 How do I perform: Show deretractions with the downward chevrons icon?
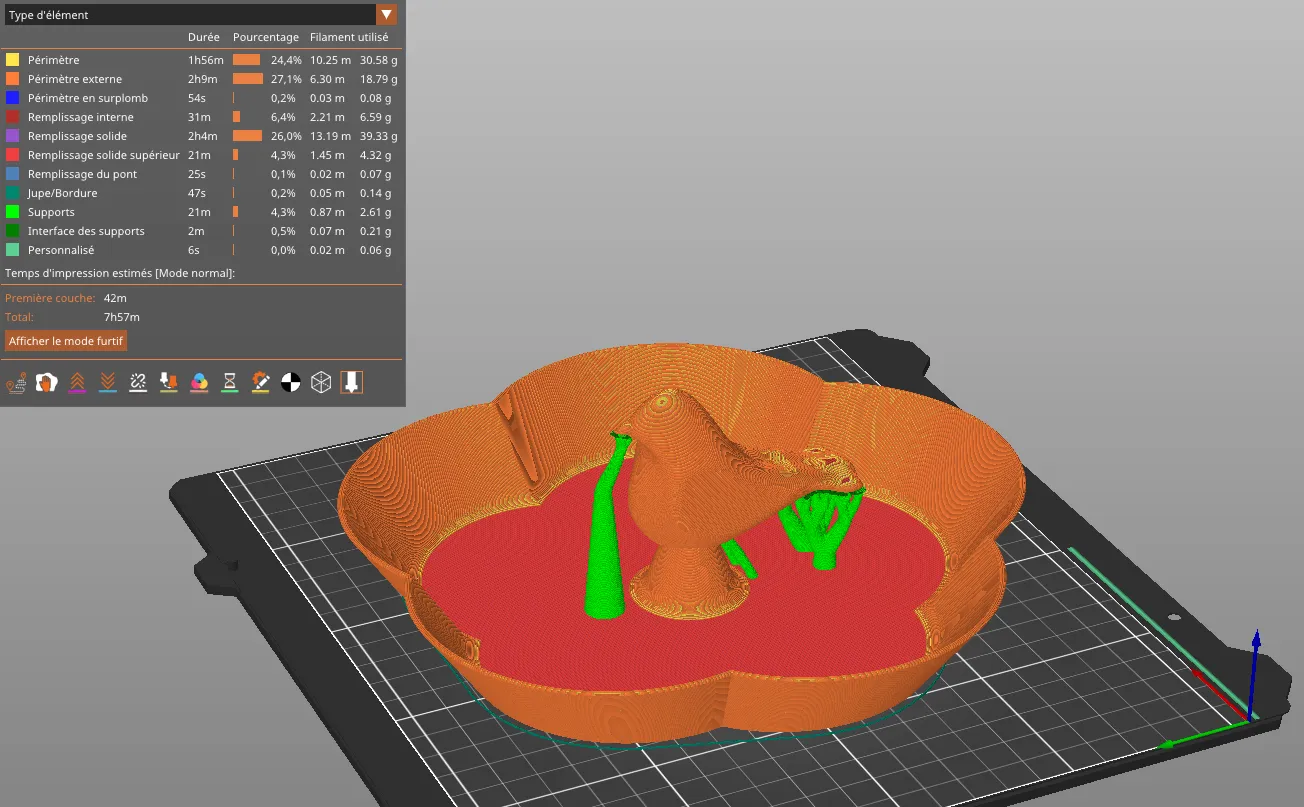tap(108, 382)
